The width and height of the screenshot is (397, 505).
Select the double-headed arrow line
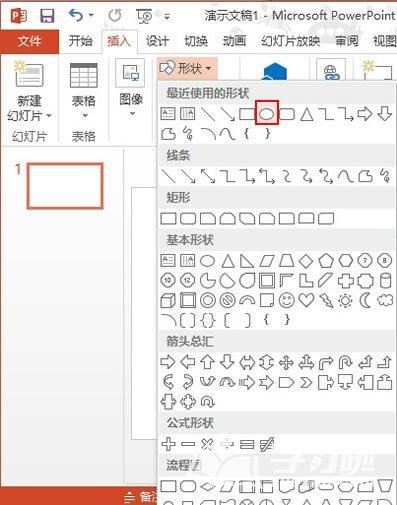pyautogui.click(x=208, y=176)
